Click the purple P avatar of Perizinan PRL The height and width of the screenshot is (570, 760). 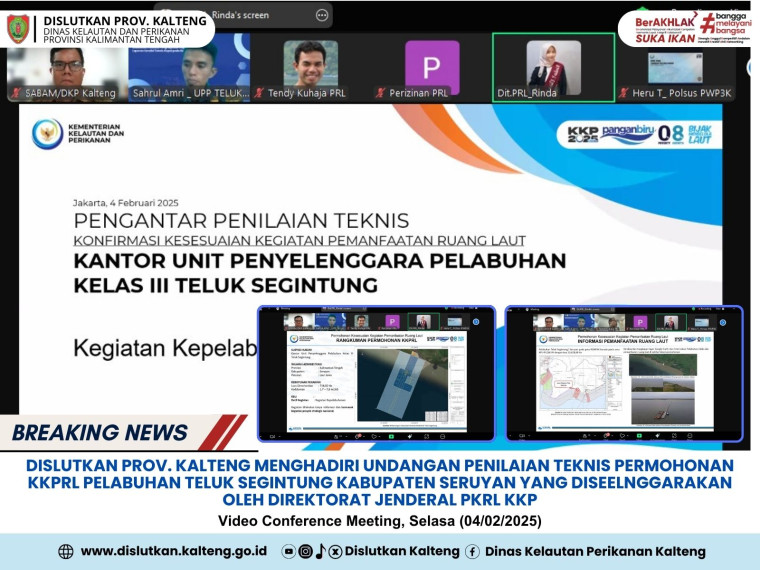(x=432, y=67)
